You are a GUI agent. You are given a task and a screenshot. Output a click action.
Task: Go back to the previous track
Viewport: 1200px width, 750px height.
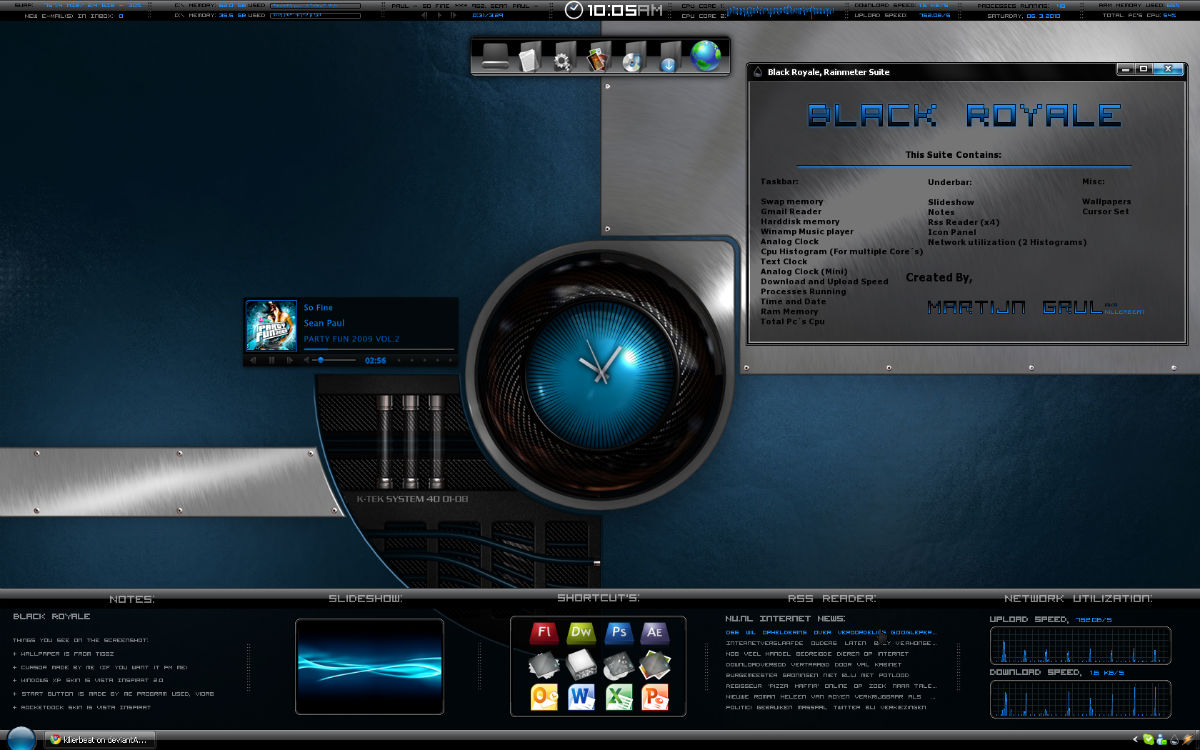(x=253, y=360)
